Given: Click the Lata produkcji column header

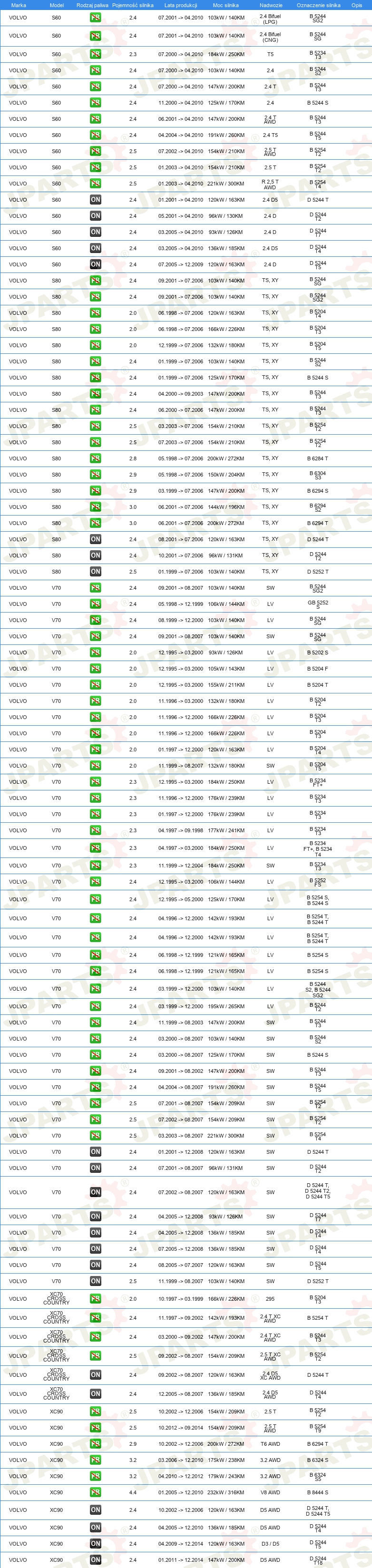Looking at the screenshot, I should (x=181, y=5).
